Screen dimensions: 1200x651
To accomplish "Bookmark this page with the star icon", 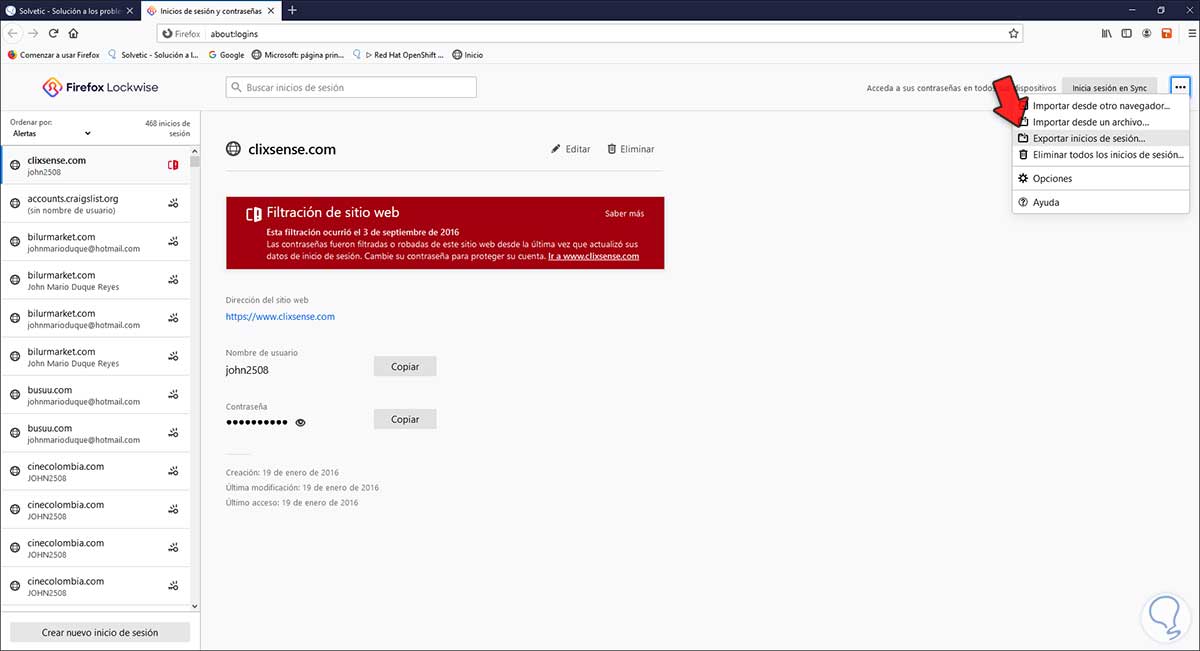I will [1013, 33].
